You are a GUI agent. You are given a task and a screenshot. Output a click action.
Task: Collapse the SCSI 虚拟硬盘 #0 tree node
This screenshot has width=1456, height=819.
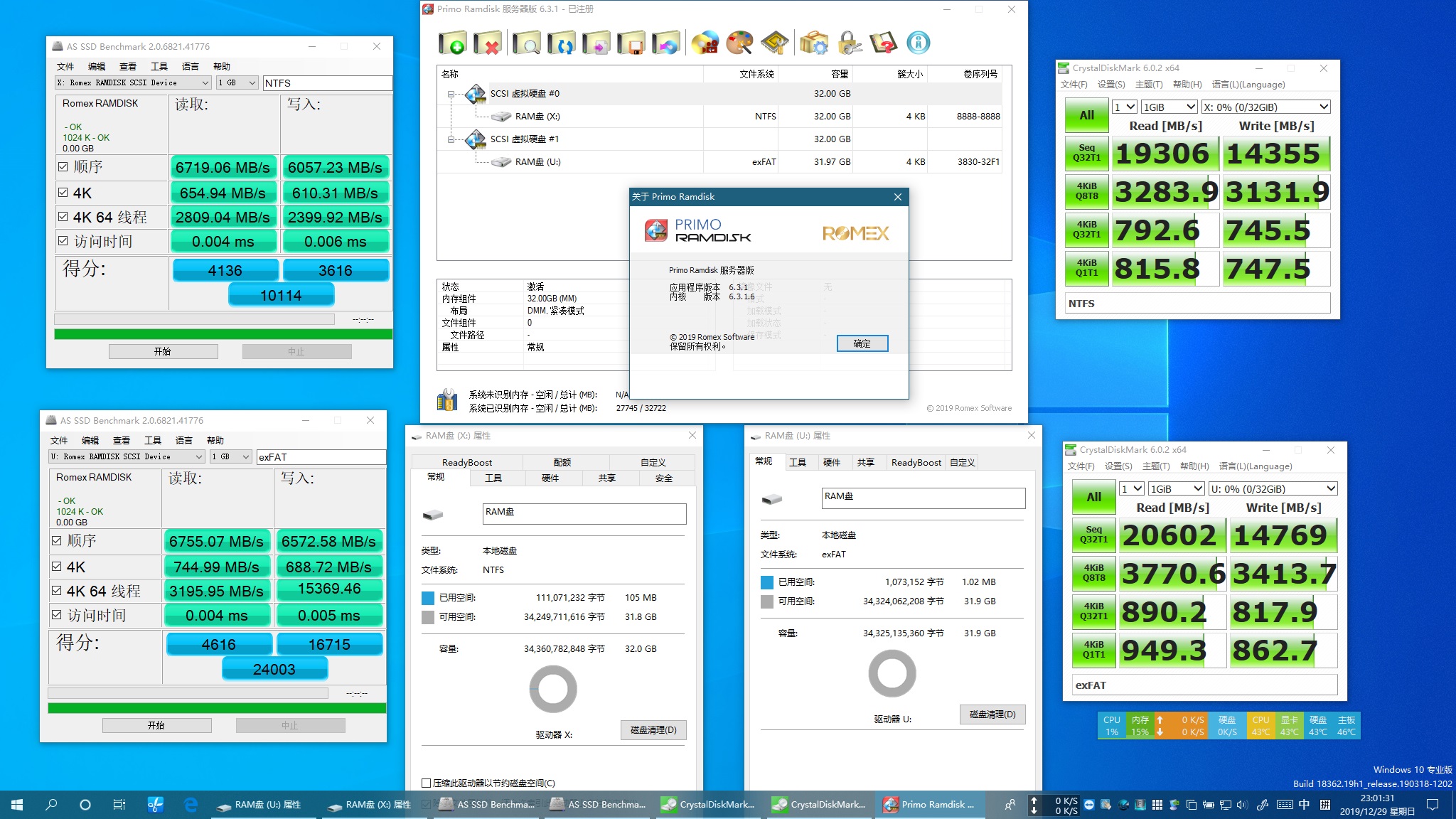[x=451, y=94]
